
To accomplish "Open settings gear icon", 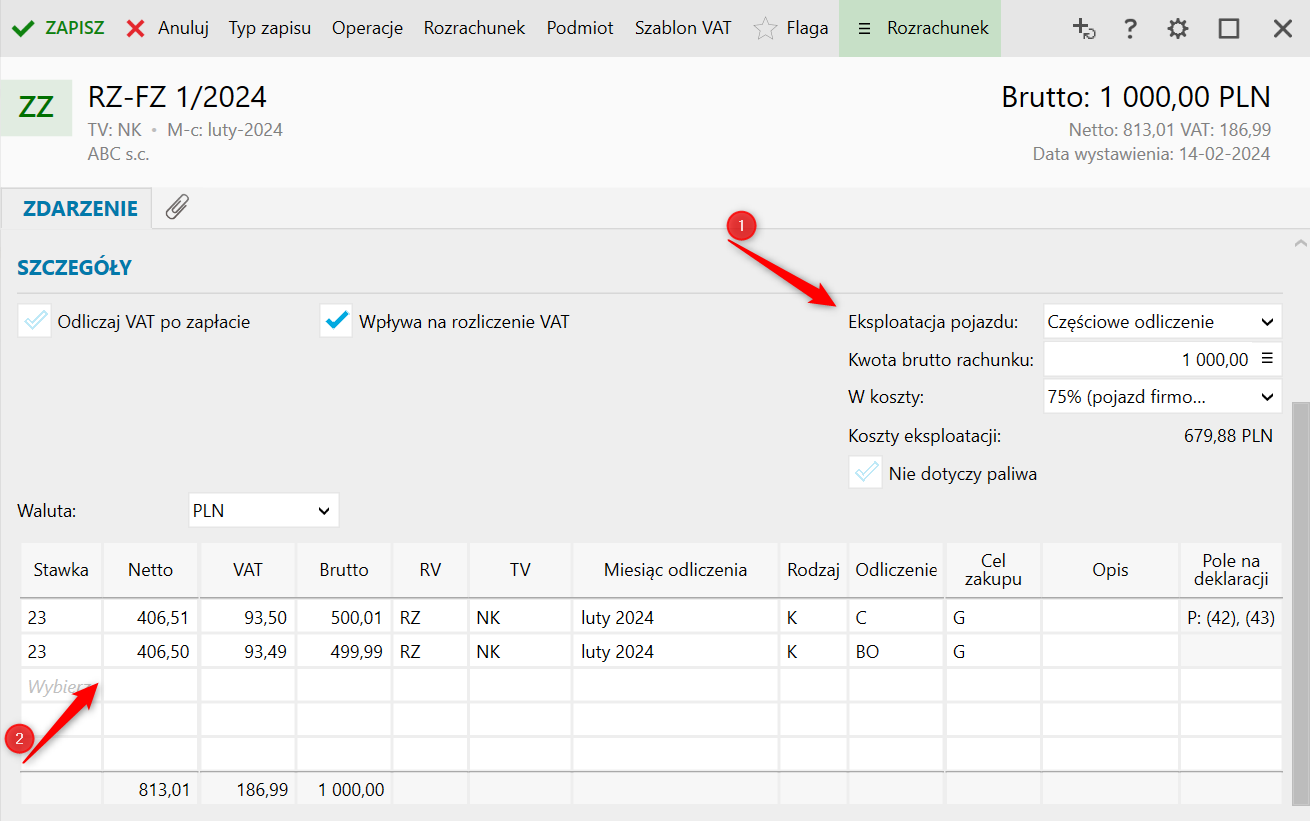I will point(1178,28).
